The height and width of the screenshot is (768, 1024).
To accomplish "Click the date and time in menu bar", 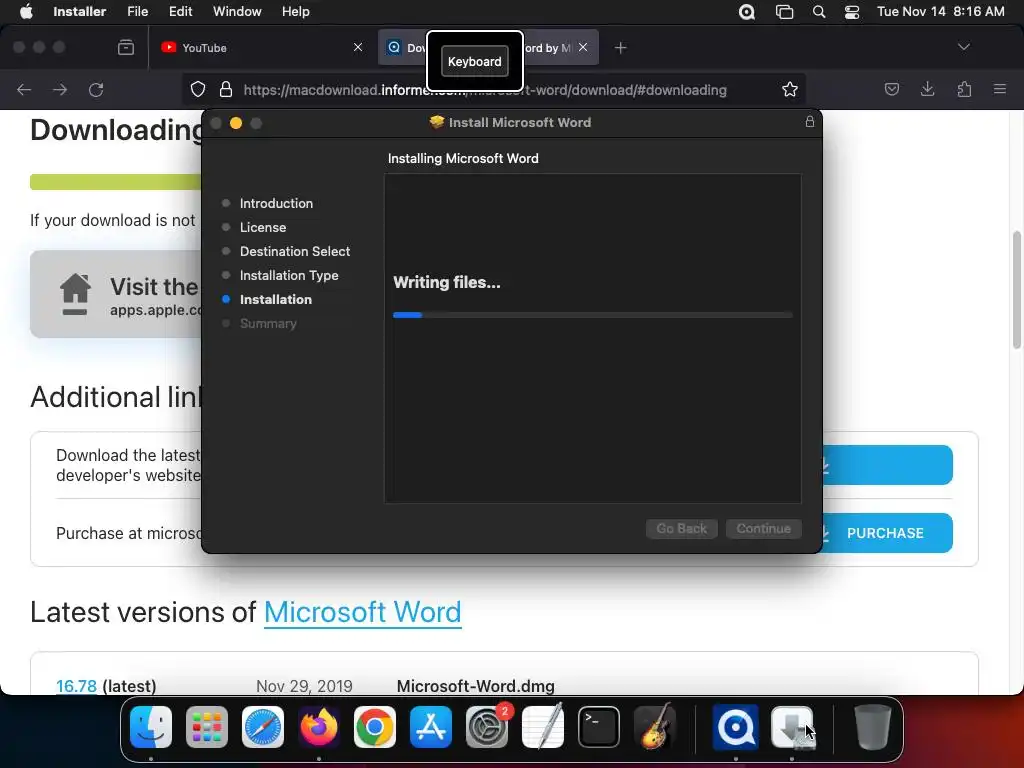I will pyautogui.click(x=940, y=12).
